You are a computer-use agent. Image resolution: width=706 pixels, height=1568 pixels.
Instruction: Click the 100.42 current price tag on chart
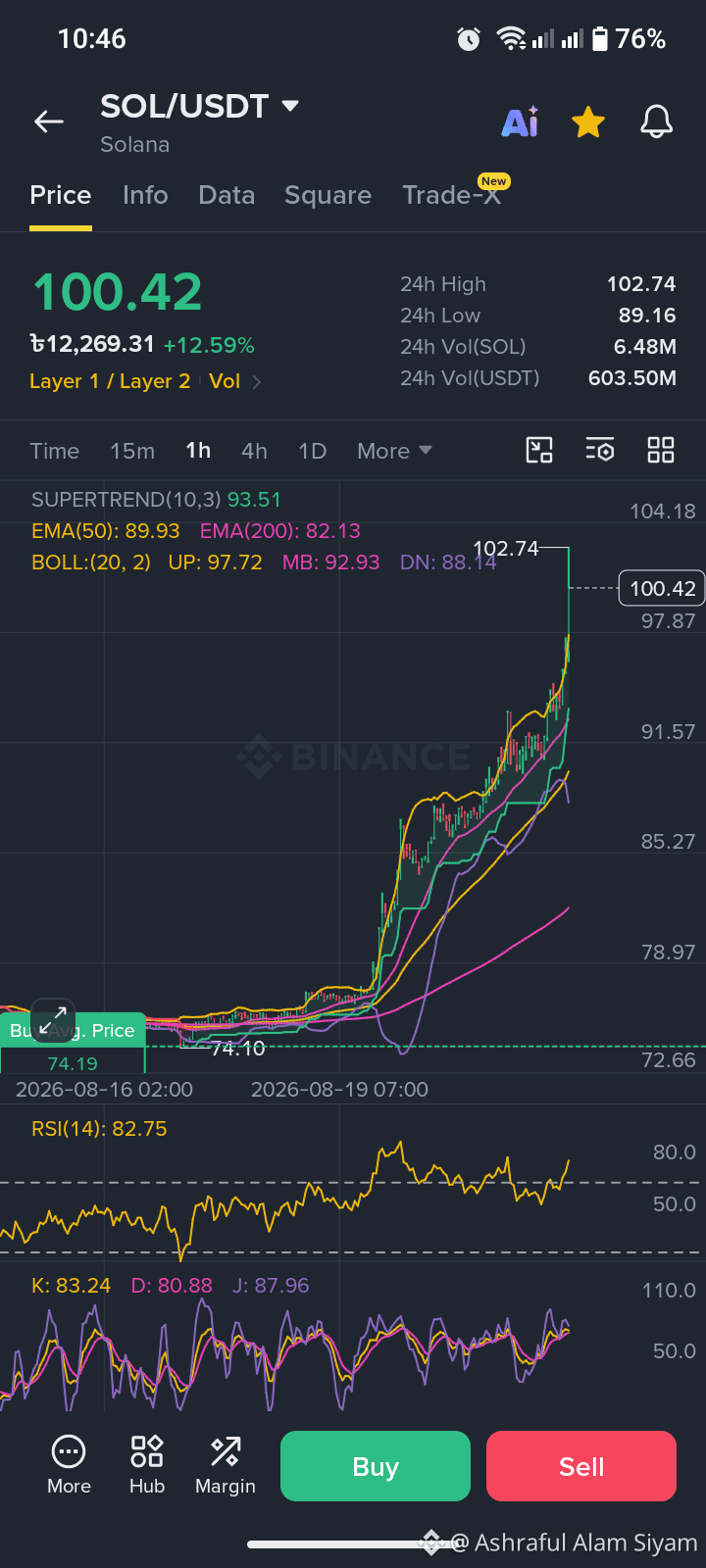coord(662,588)
